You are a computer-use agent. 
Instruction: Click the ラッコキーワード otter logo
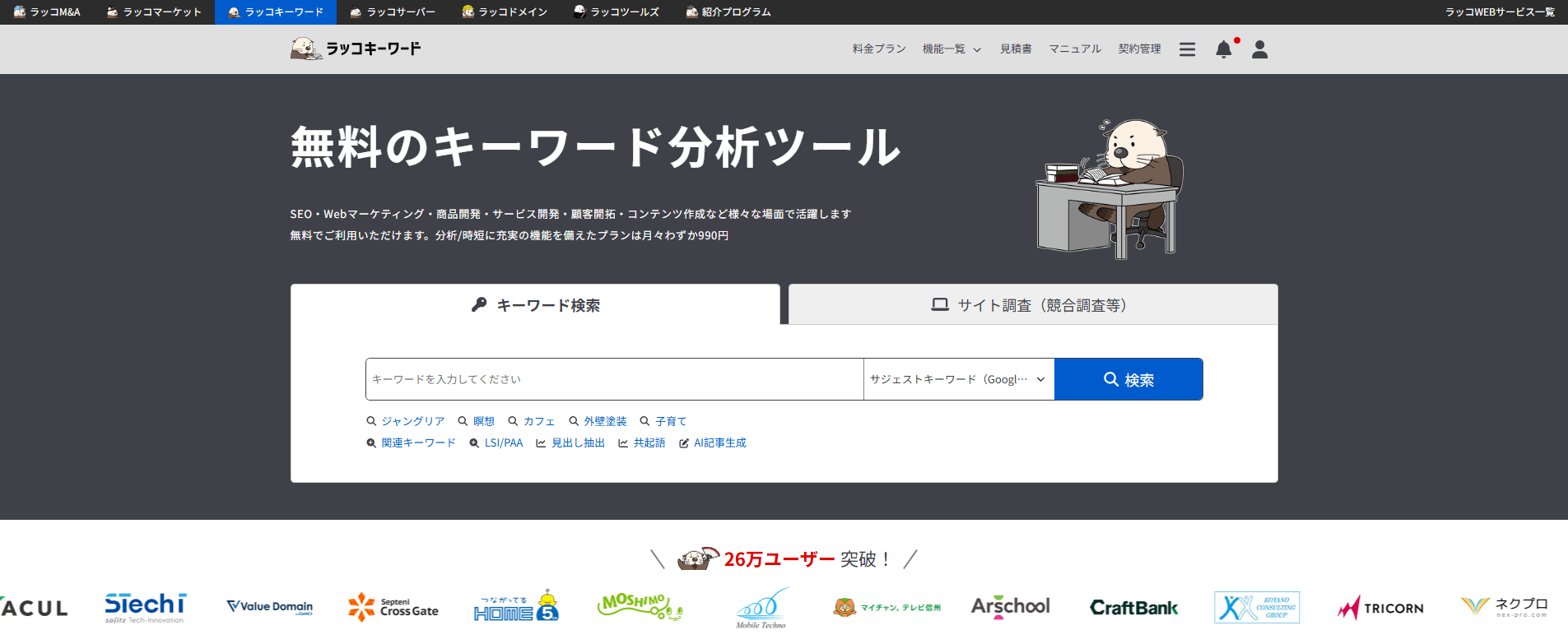[356, 49]
